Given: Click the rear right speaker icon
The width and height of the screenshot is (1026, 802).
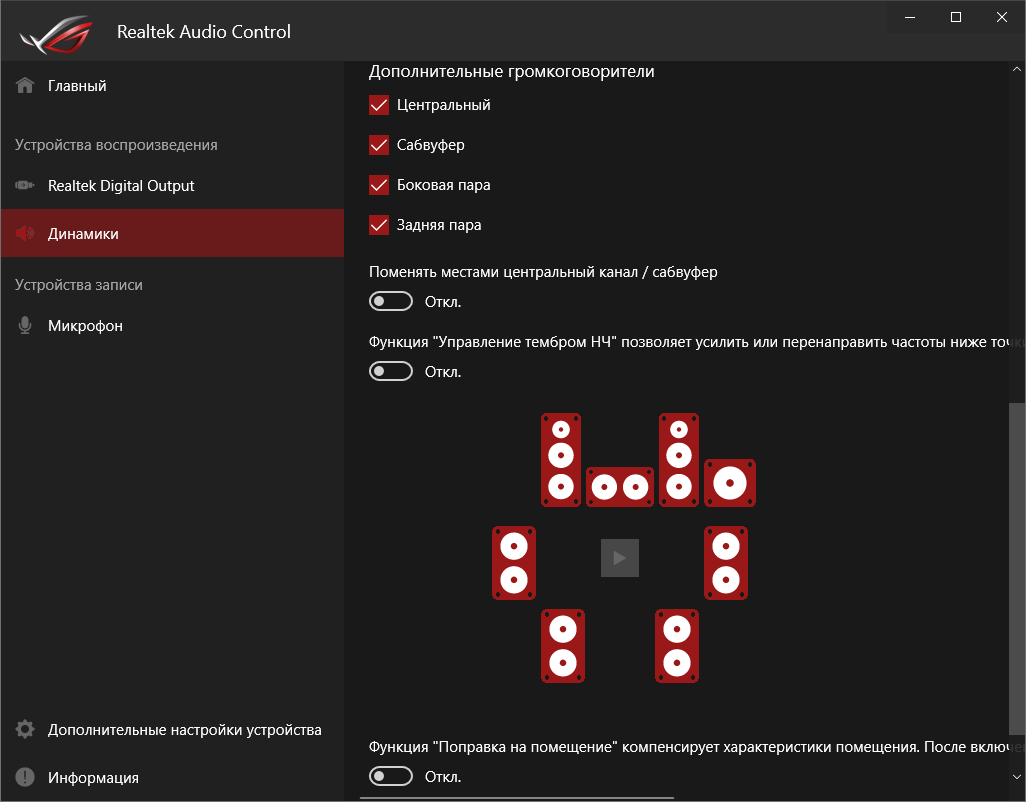Looking at the screenshot, I should [677, 646].
